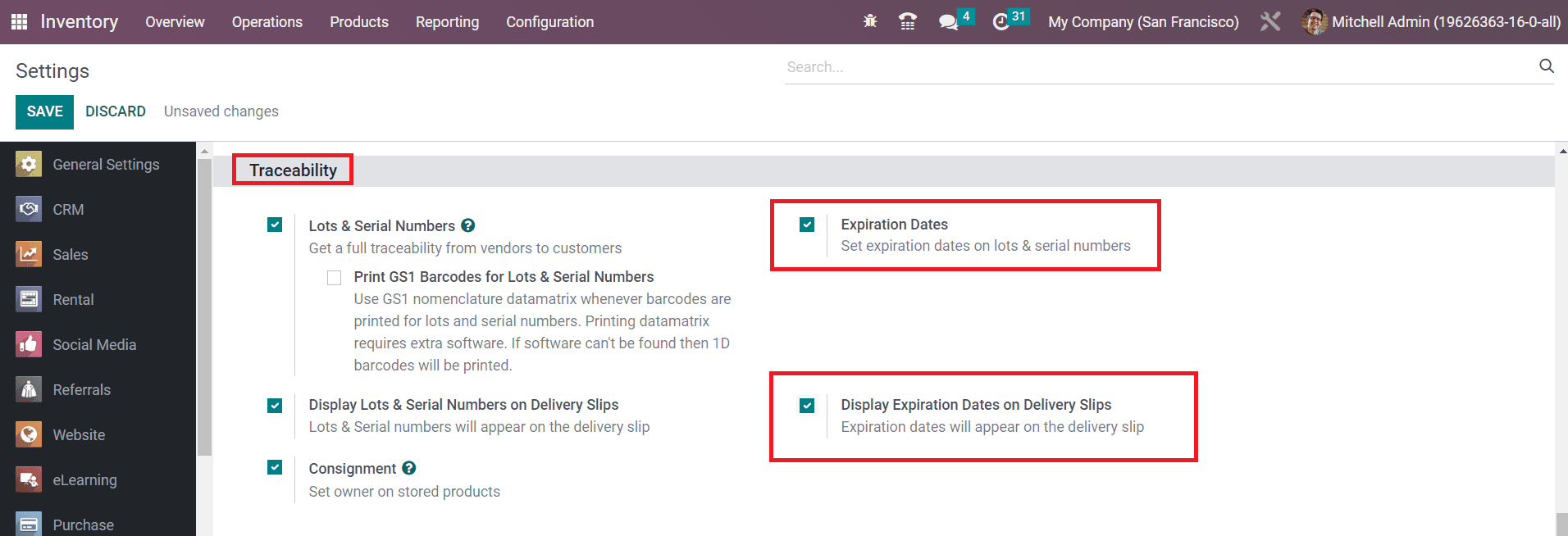Viewport: 1568px width, 536px height.
Task: Toggle Display Expiration Dates on Delivery Slips
Action: tap(807, 406)
